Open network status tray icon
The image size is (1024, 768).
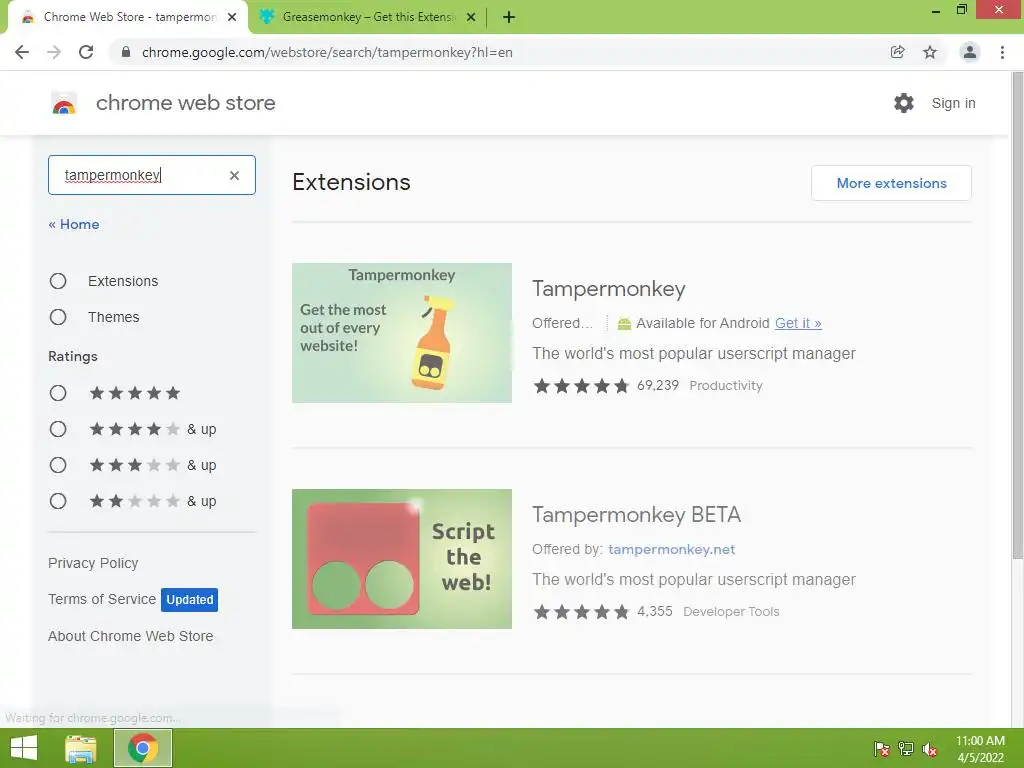(x=906, y=749)
